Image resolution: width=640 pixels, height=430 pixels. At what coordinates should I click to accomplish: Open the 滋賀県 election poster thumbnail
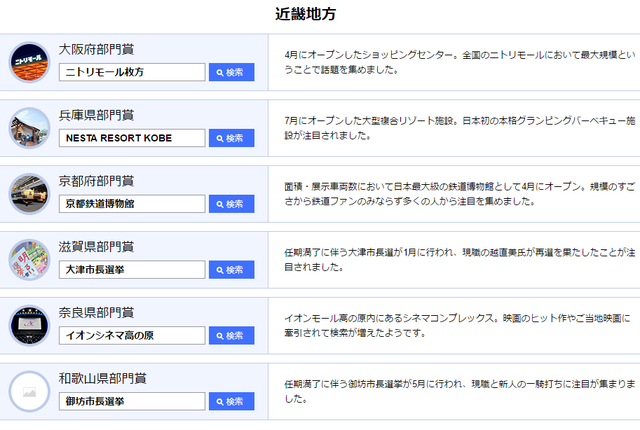point(29,260)
